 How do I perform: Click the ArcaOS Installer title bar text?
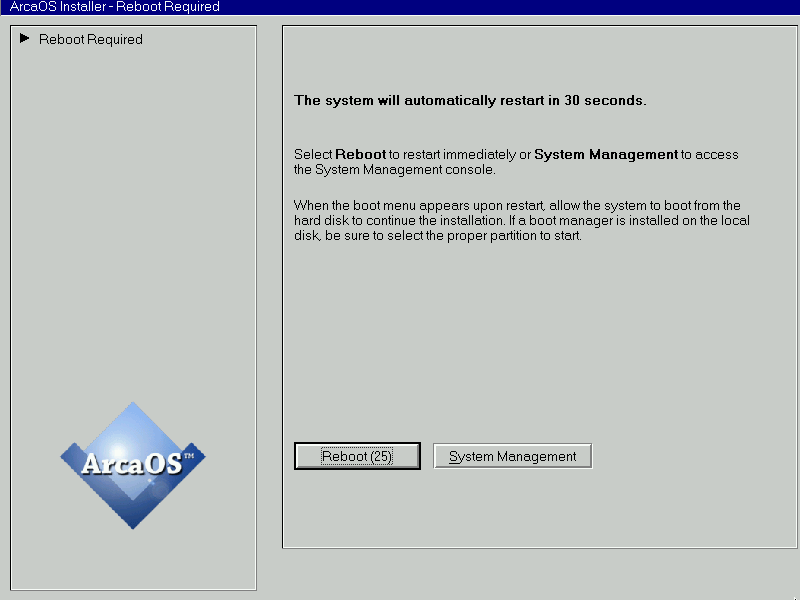tap(115, 7)
